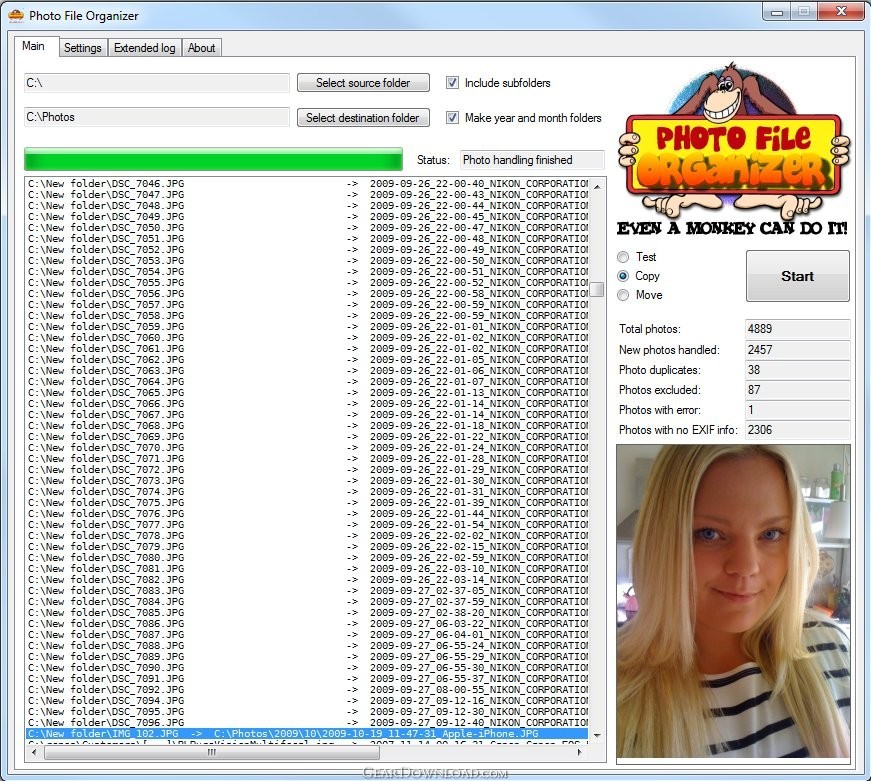Select the Test radio option

click(623, 257)
